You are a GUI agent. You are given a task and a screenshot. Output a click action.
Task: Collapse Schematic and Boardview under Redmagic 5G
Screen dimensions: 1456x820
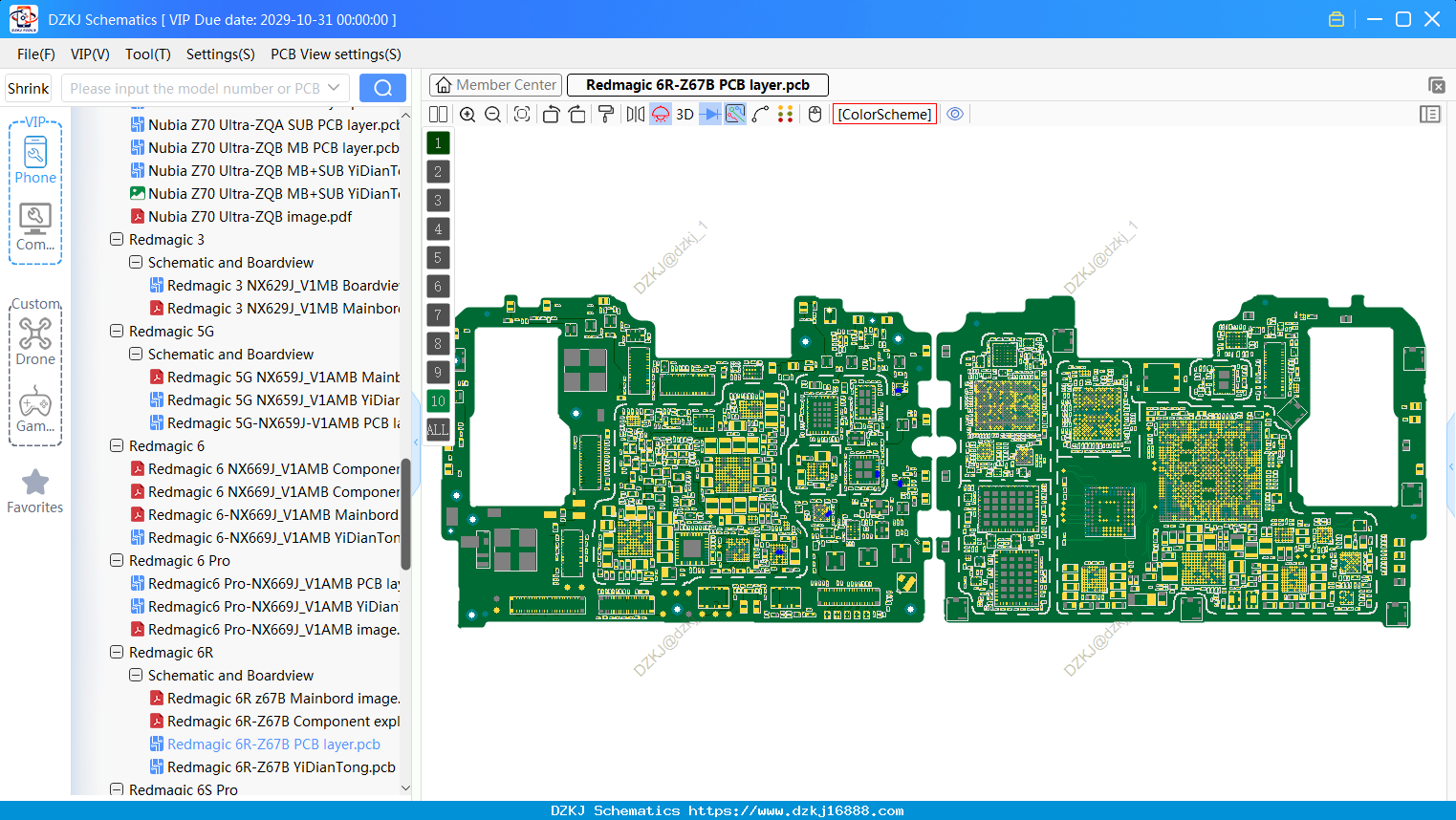pos(136,354)
